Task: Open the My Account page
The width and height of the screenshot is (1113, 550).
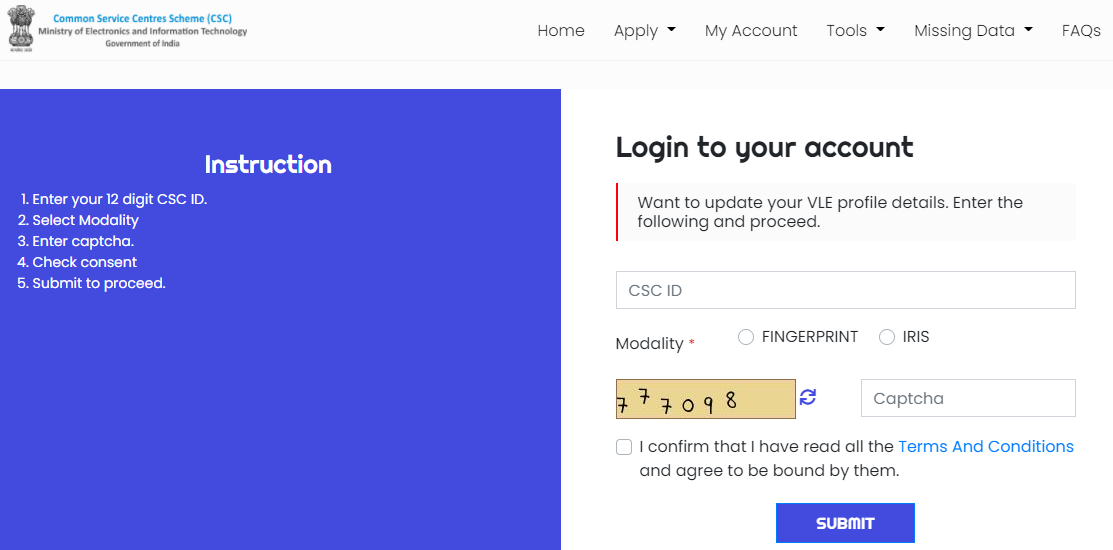Action: [x=751, y=31]
